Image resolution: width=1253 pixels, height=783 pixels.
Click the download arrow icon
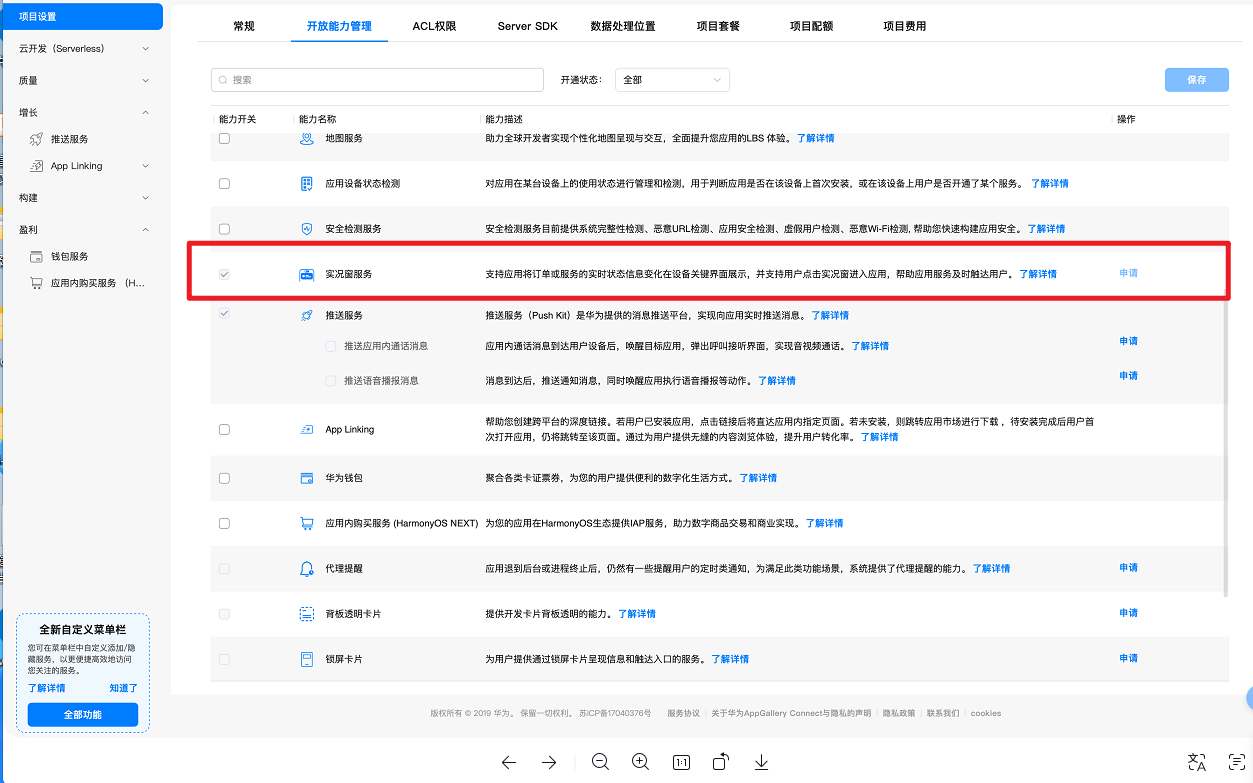click(x=761, y=762)
